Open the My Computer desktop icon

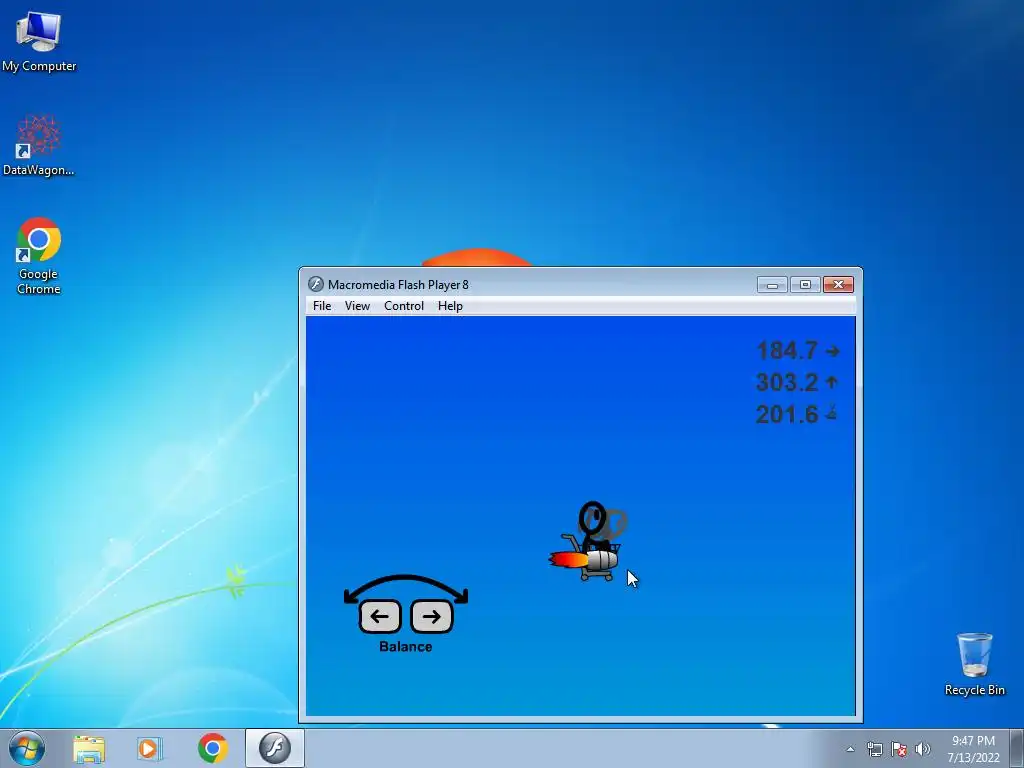pos(39,40)
